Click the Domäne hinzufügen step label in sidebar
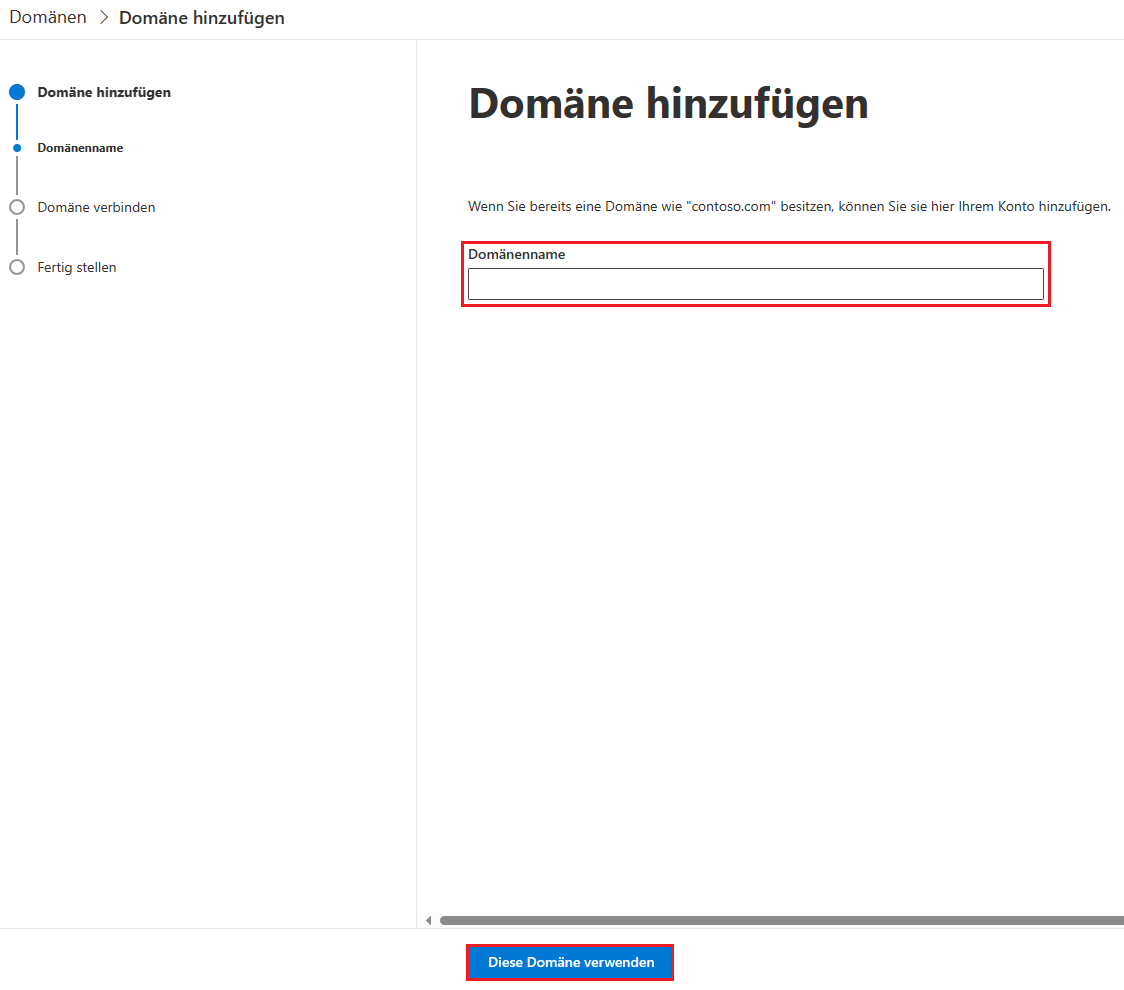The image size is (1124, 990). pyautogui.click(x=104, y=92)
